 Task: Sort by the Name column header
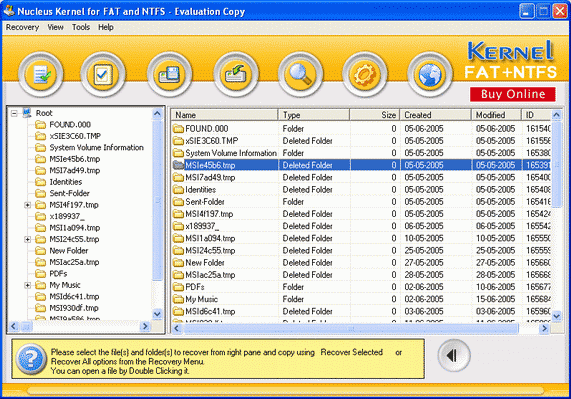pyautogui.click(x=225, y=115)
